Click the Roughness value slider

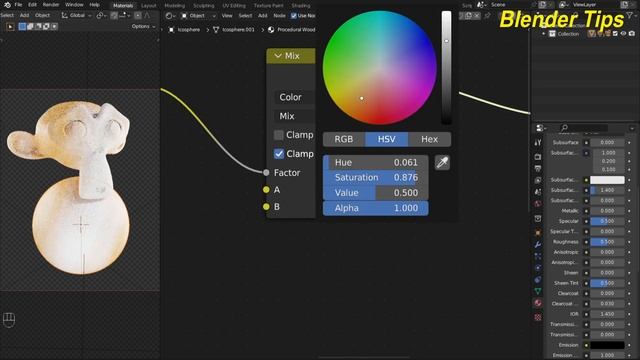coord(607,242)
